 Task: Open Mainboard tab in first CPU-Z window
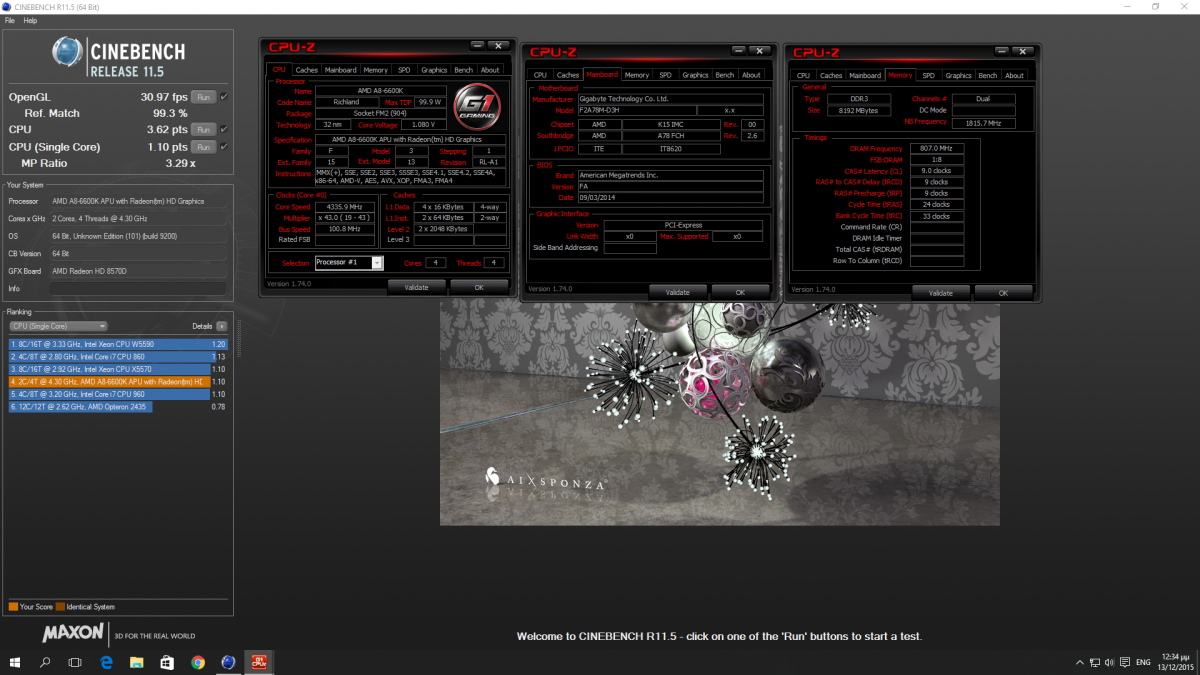(x=340, y=70)
